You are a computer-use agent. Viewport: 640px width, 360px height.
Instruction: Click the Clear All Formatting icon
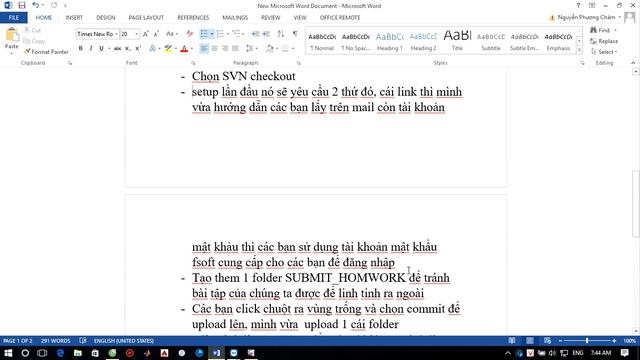click(189, 34)
